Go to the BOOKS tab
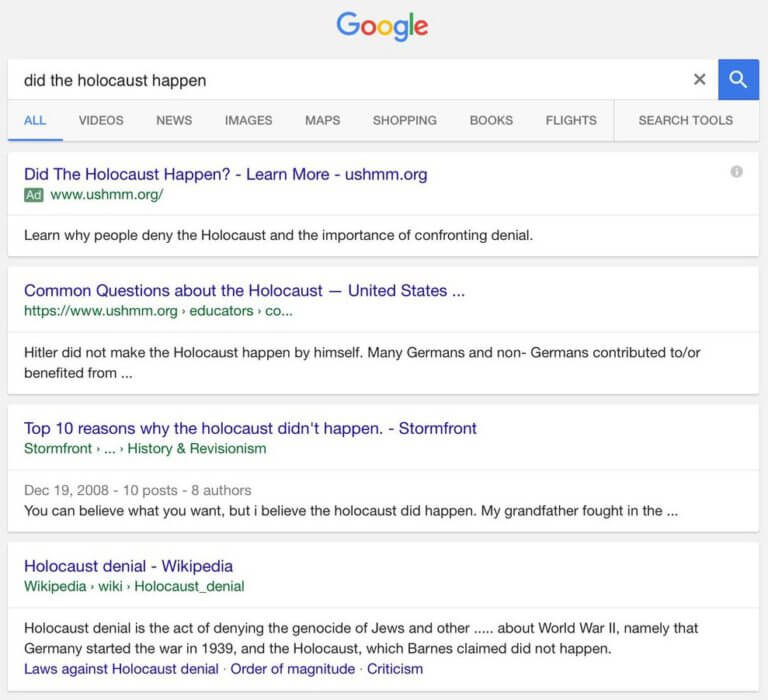Screen dimensions: 768x700 [491, 121]
